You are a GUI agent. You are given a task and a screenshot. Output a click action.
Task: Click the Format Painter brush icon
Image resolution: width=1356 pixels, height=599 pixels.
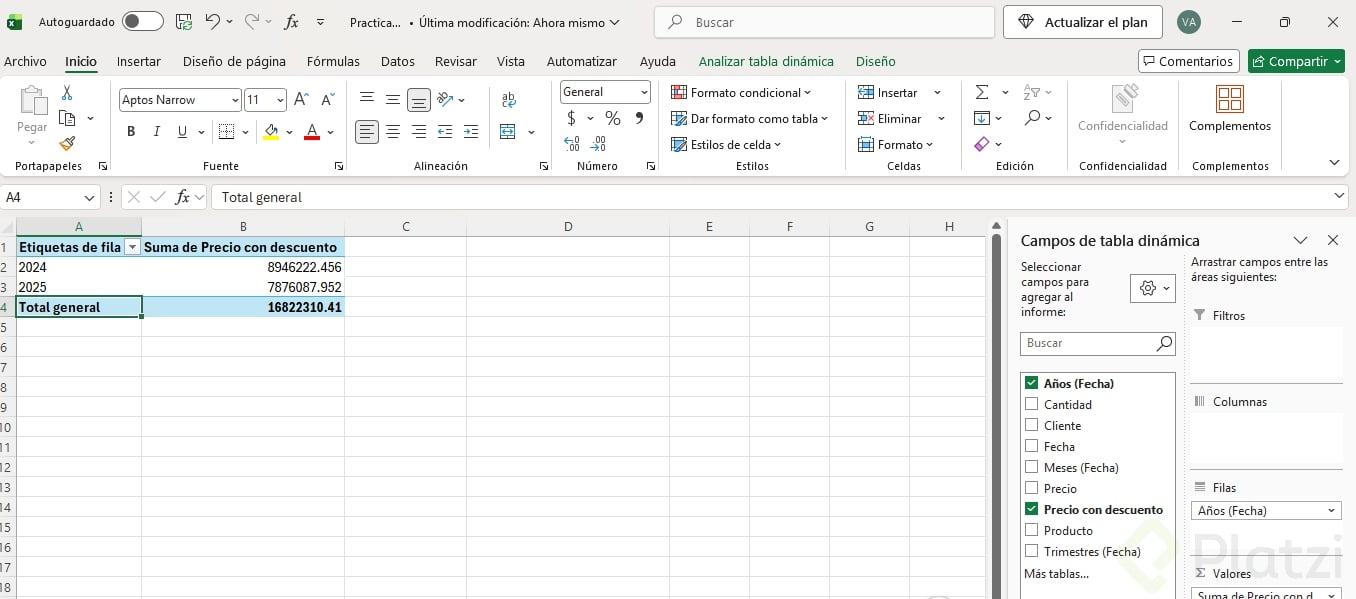pyautogui.click(x=67, y=144)
